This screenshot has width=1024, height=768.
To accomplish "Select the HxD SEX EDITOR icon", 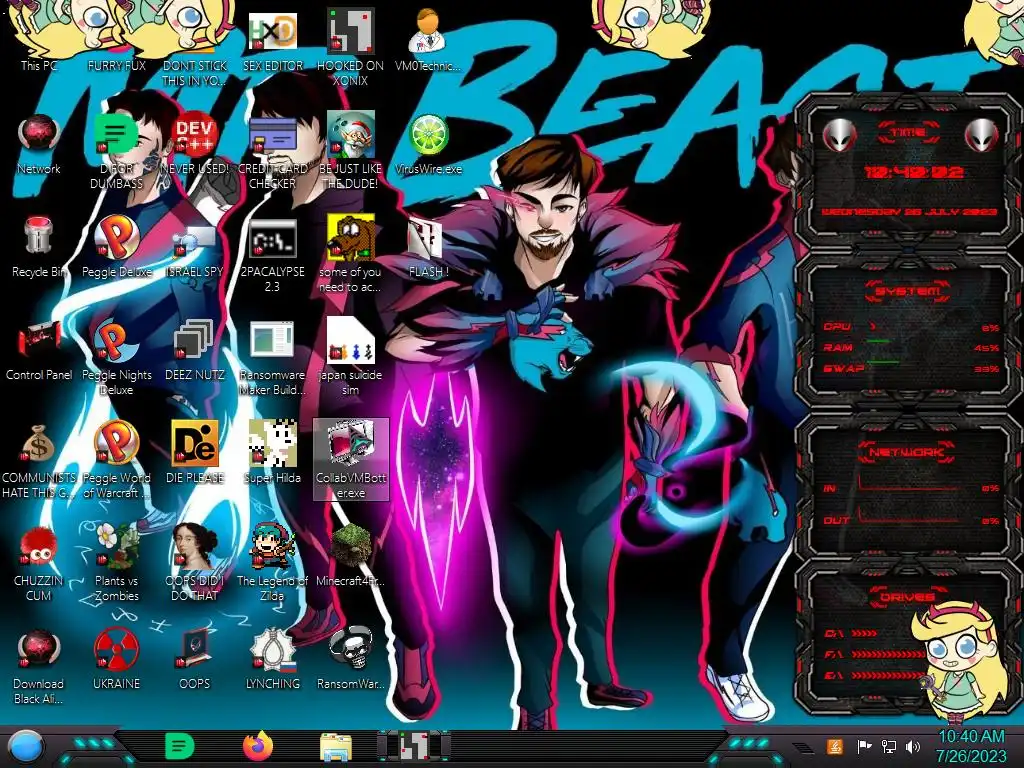I will (x=272, y=42).
